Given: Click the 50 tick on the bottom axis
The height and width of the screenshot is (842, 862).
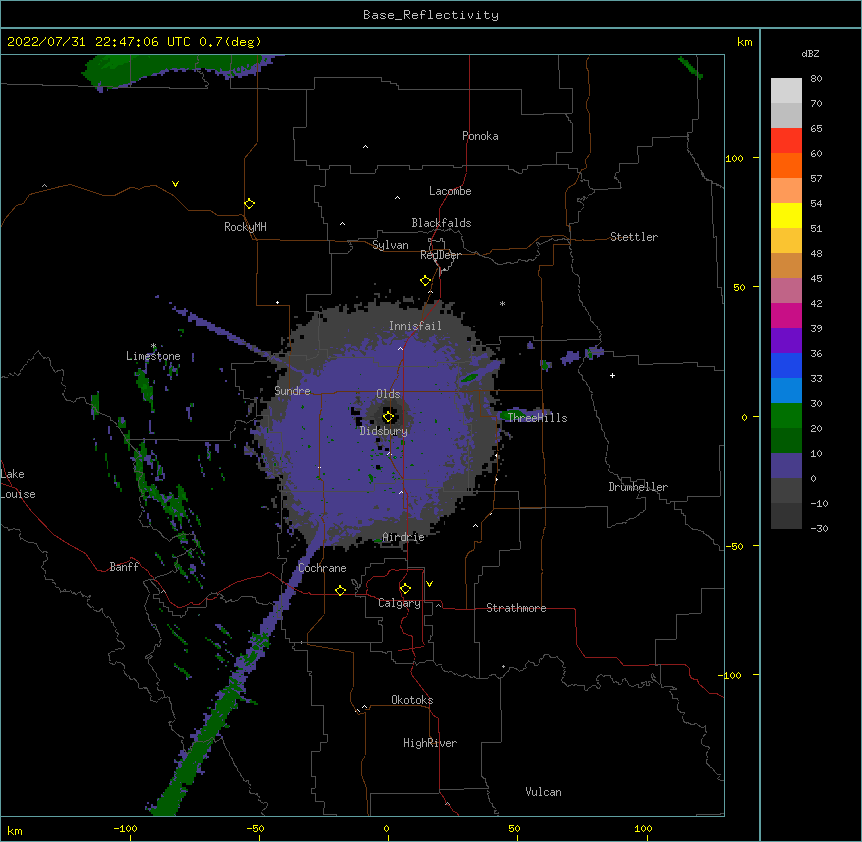Looking at the screenshot, I should pyautogui.click(x=514, y=828).
